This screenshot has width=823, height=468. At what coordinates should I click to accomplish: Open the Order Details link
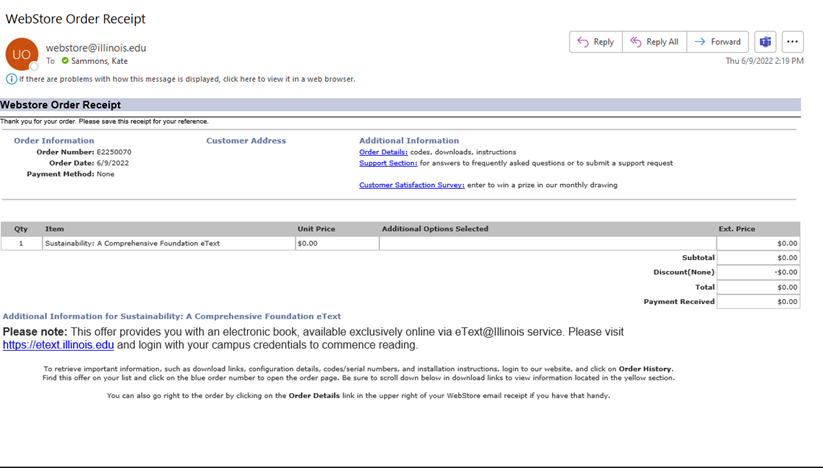(x=383, y=152)
